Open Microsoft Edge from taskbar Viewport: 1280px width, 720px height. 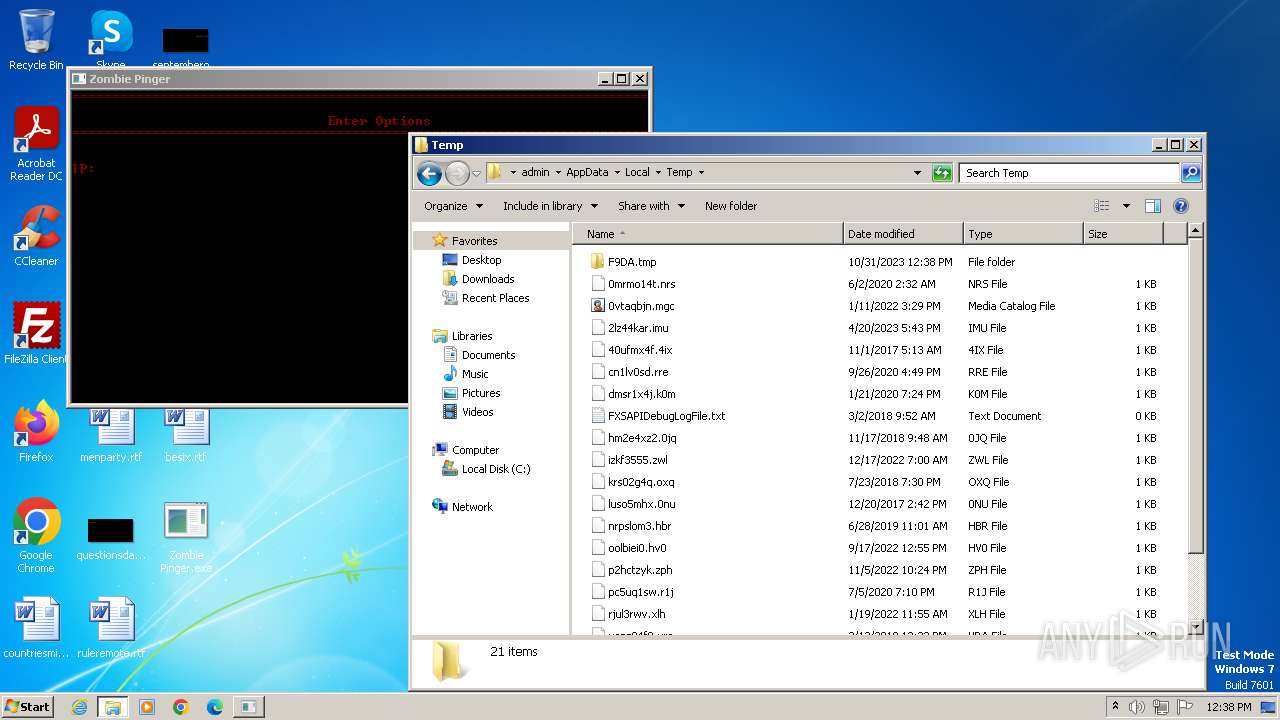pos(215,707)
